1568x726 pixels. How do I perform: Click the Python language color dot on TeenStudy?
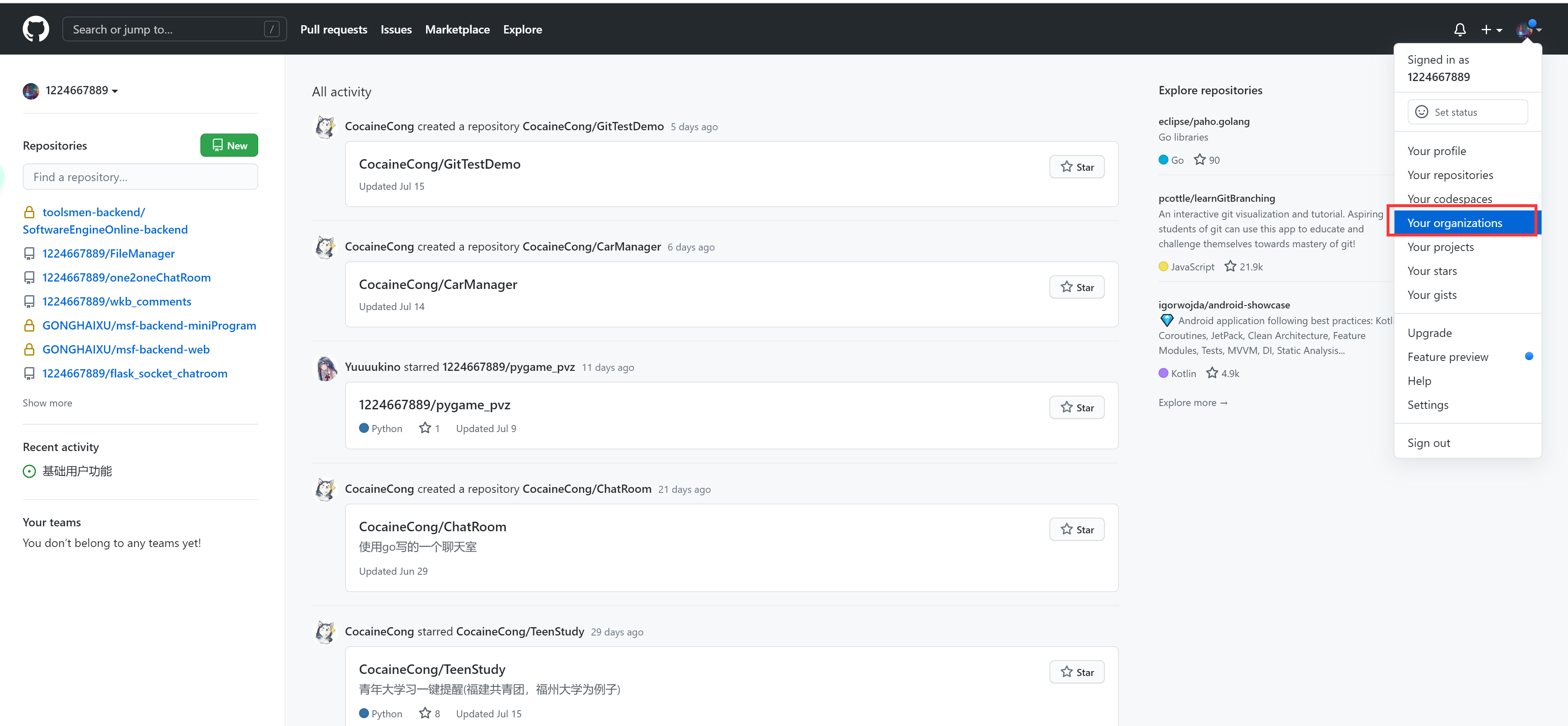point(364,713)
